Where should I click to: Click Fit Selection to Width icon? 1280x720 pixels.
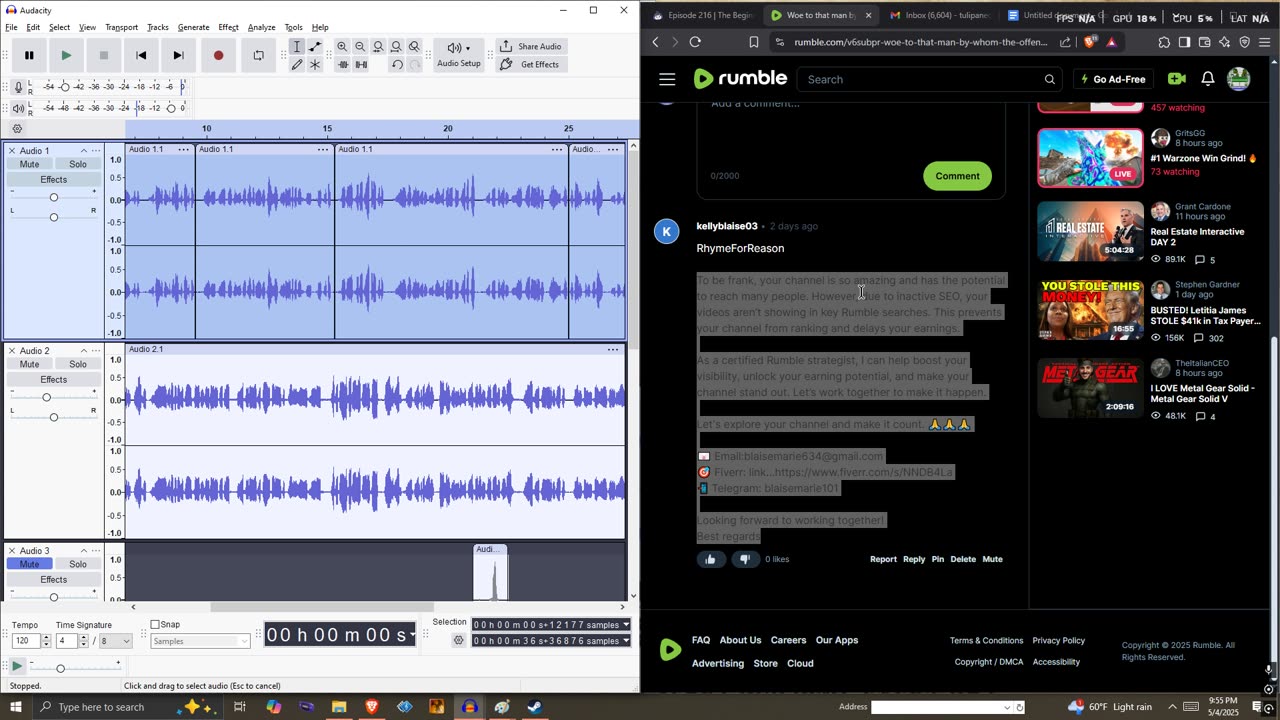tap(378, 47)
